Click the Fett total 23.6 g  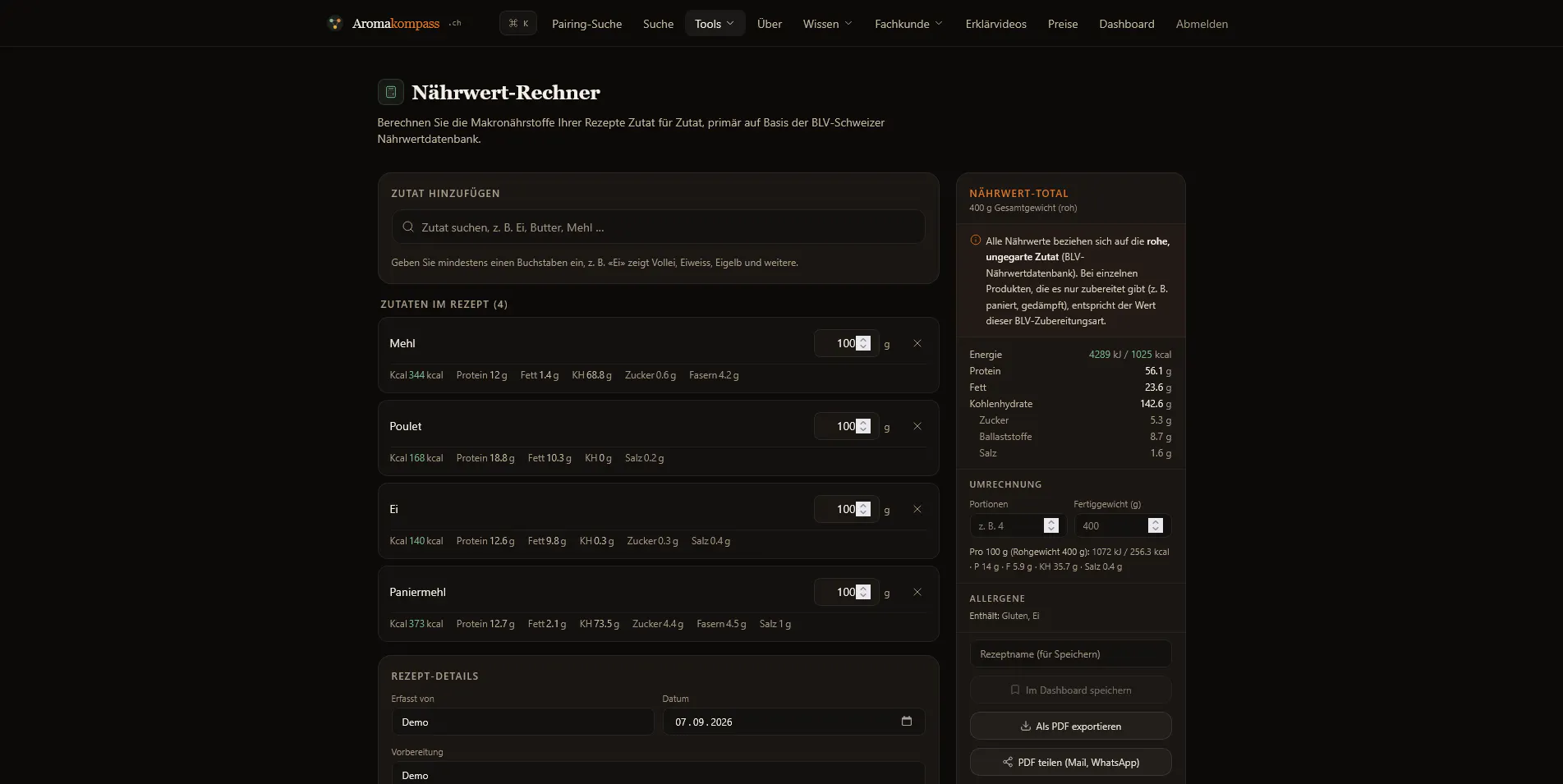(x=1158, y=387)
